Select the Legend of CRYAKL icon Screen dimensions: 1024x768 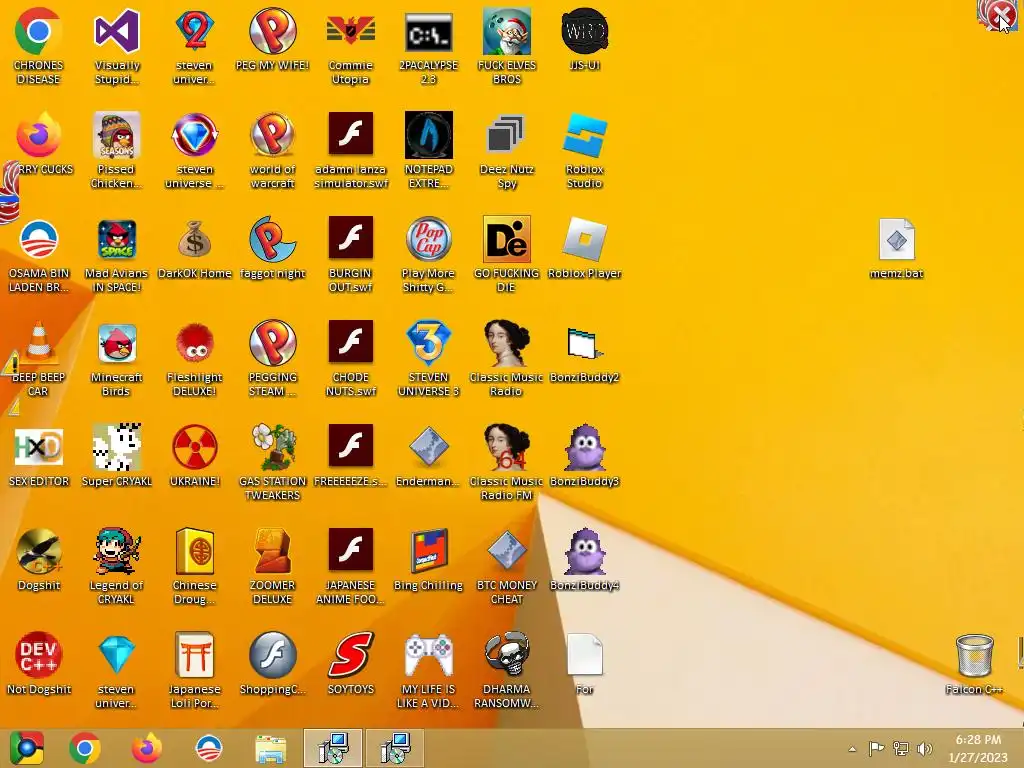[116, 551]
